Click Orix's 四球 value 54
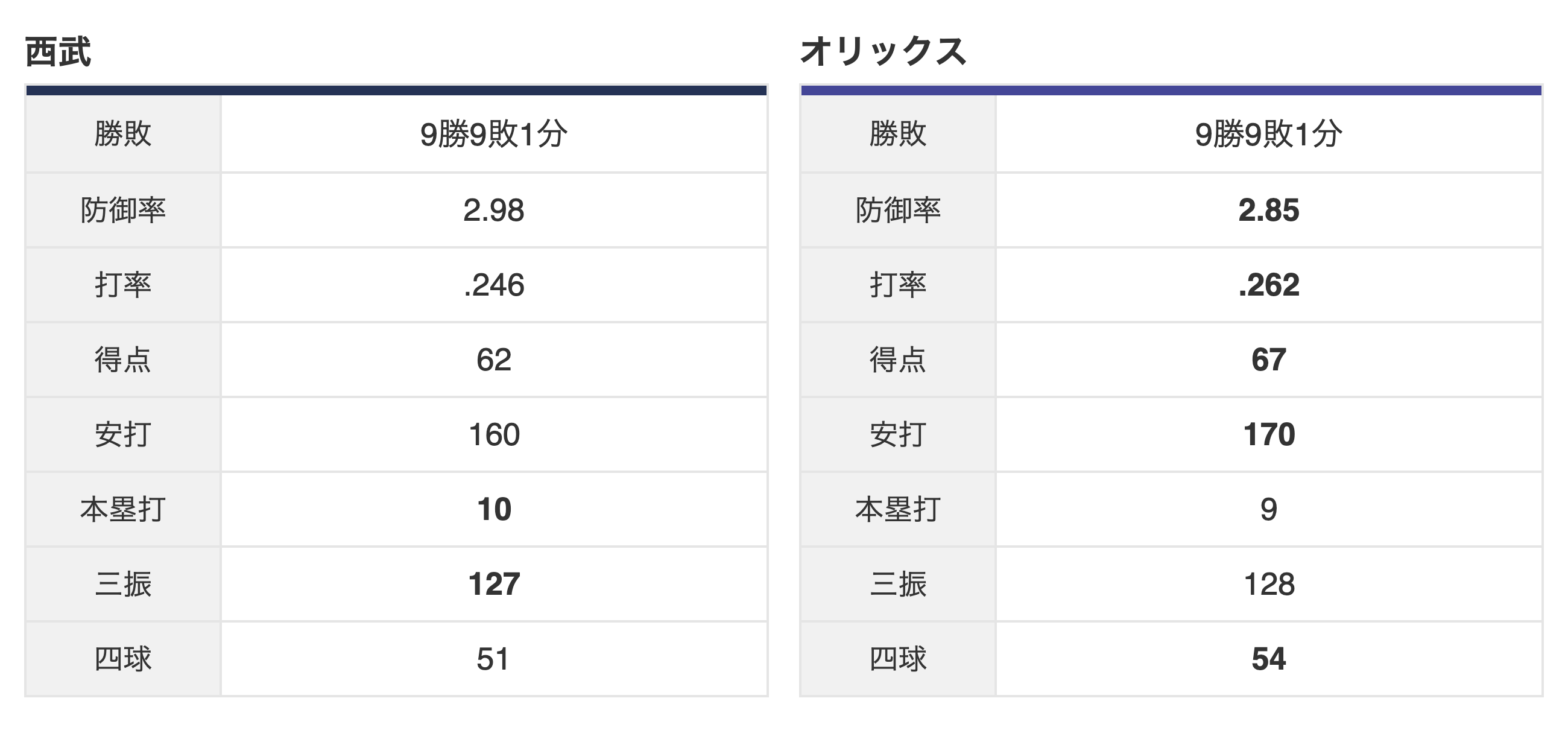Screen dimensions: 1568x742 (1268, 659)
